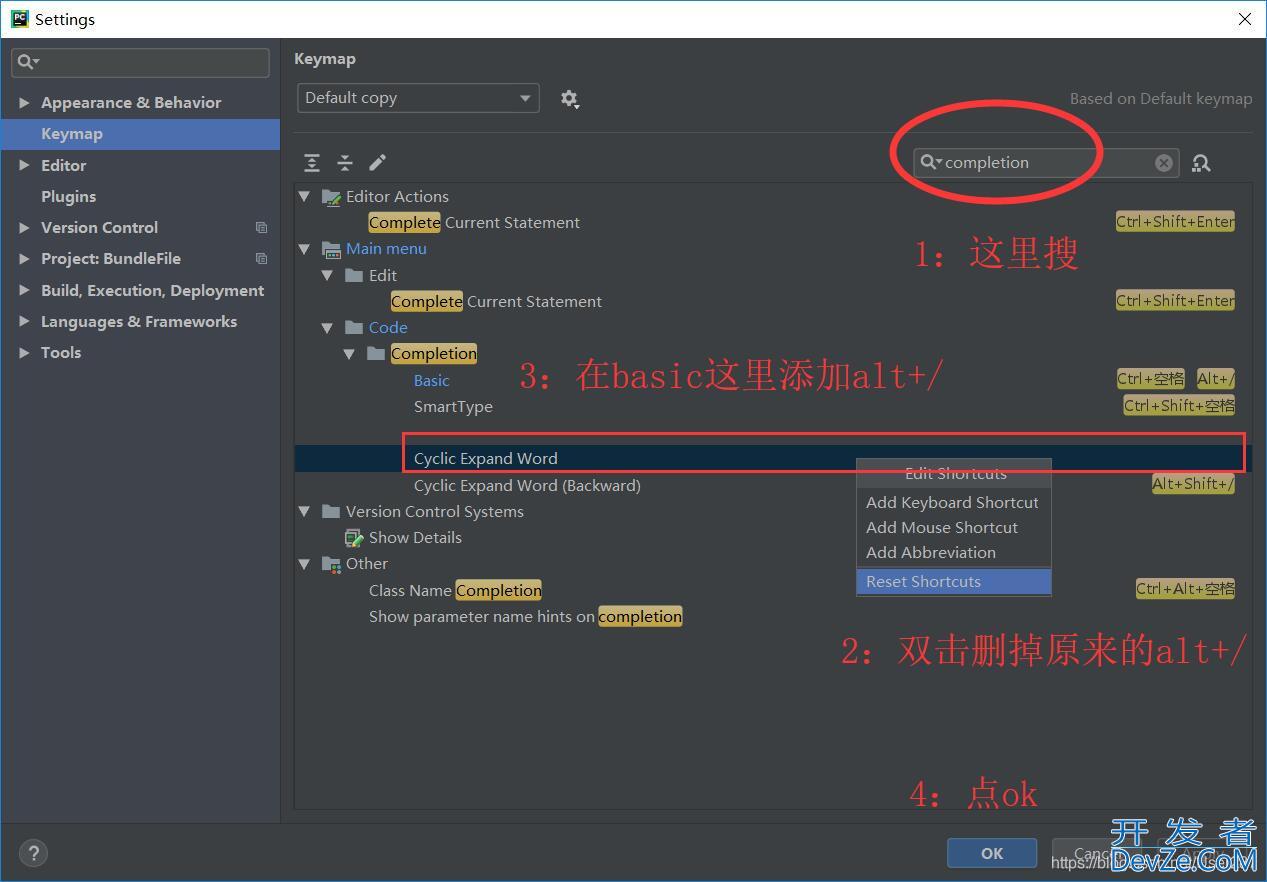1267x882 pixels.
Task: Clear the completion search text with the X icon
Action: [x=1163, y=163]
